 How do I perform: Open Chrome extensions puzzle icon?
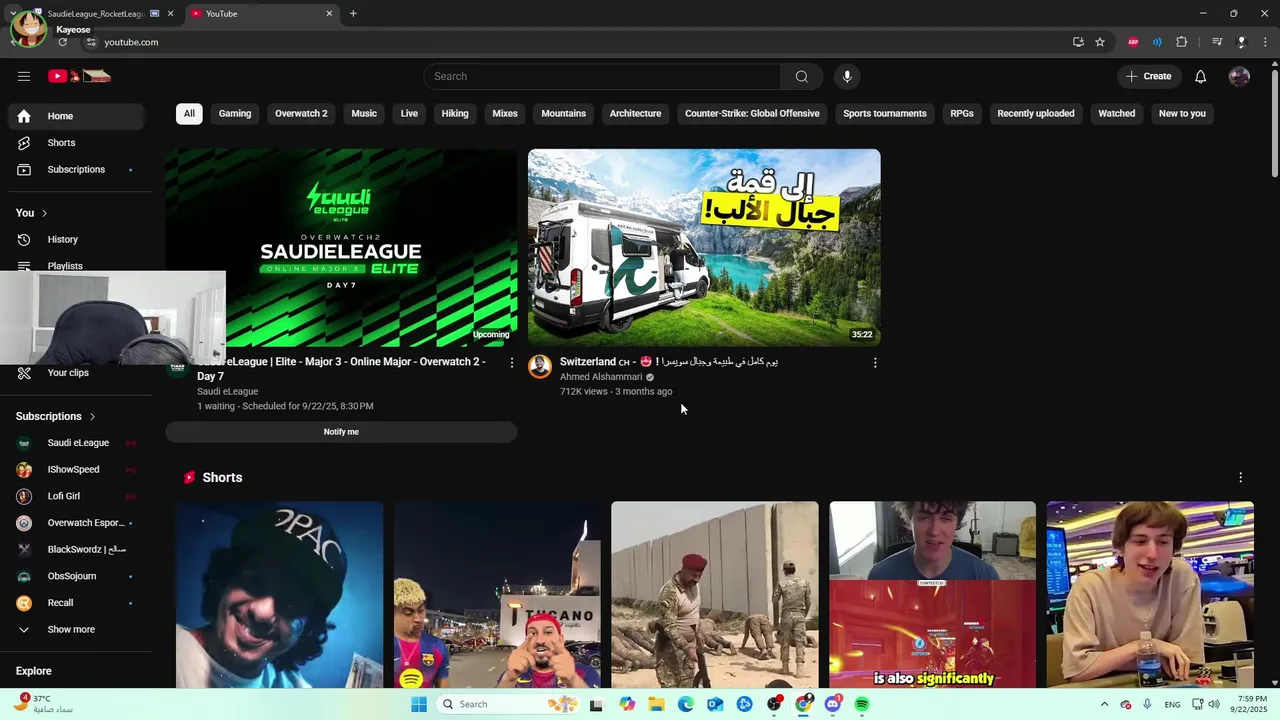tap(1181, 42)
